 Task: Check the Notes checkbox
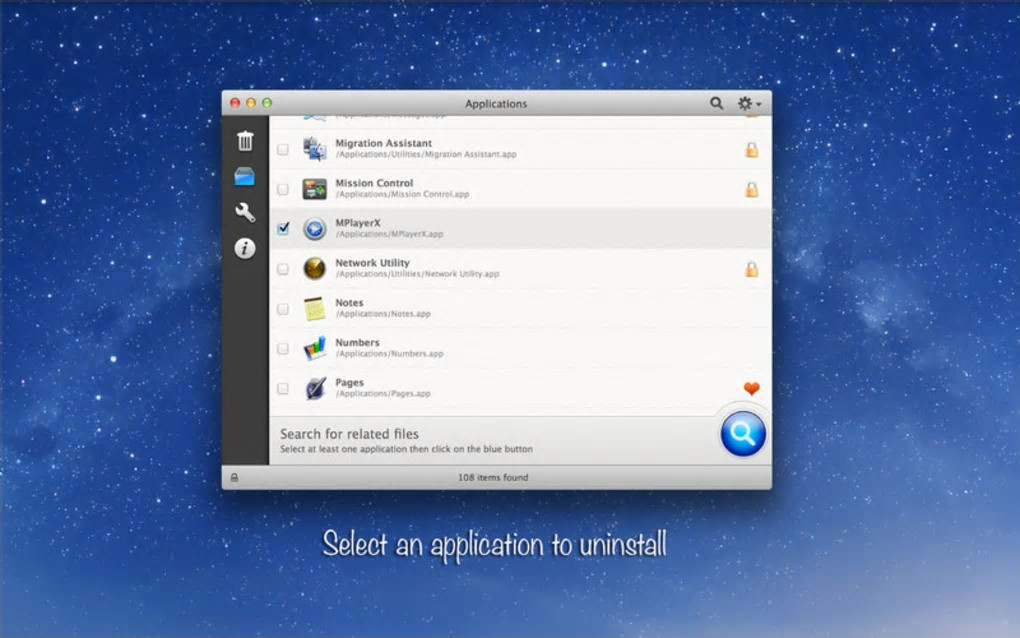[x=283, y=309]
